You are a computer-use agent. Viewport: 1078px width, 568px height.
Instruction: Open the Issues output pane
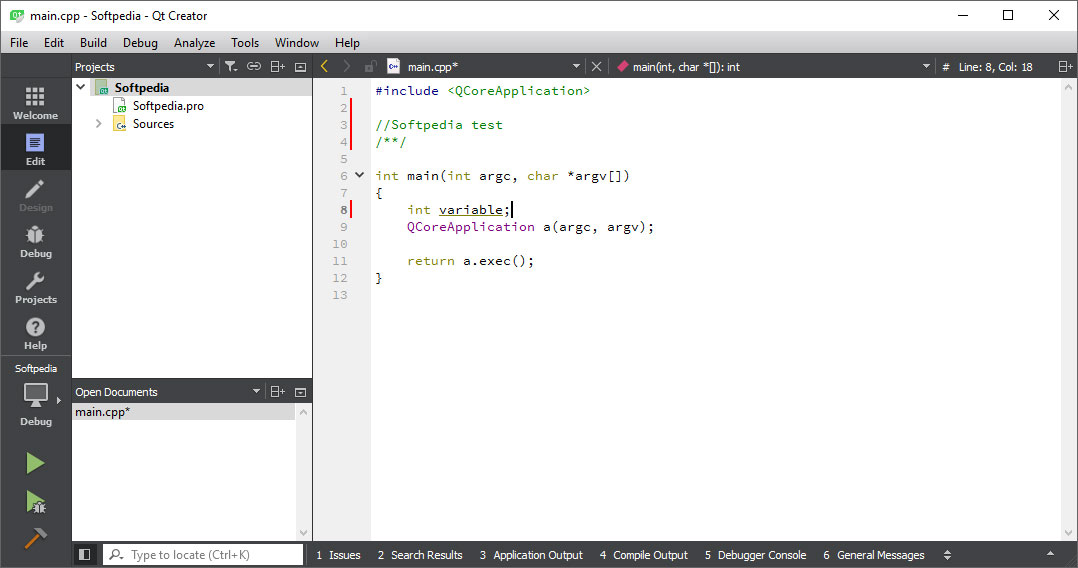338,555
